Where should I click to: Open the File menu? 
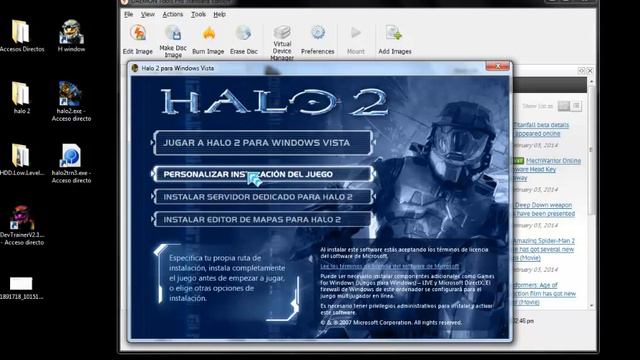tap(129, 14)
